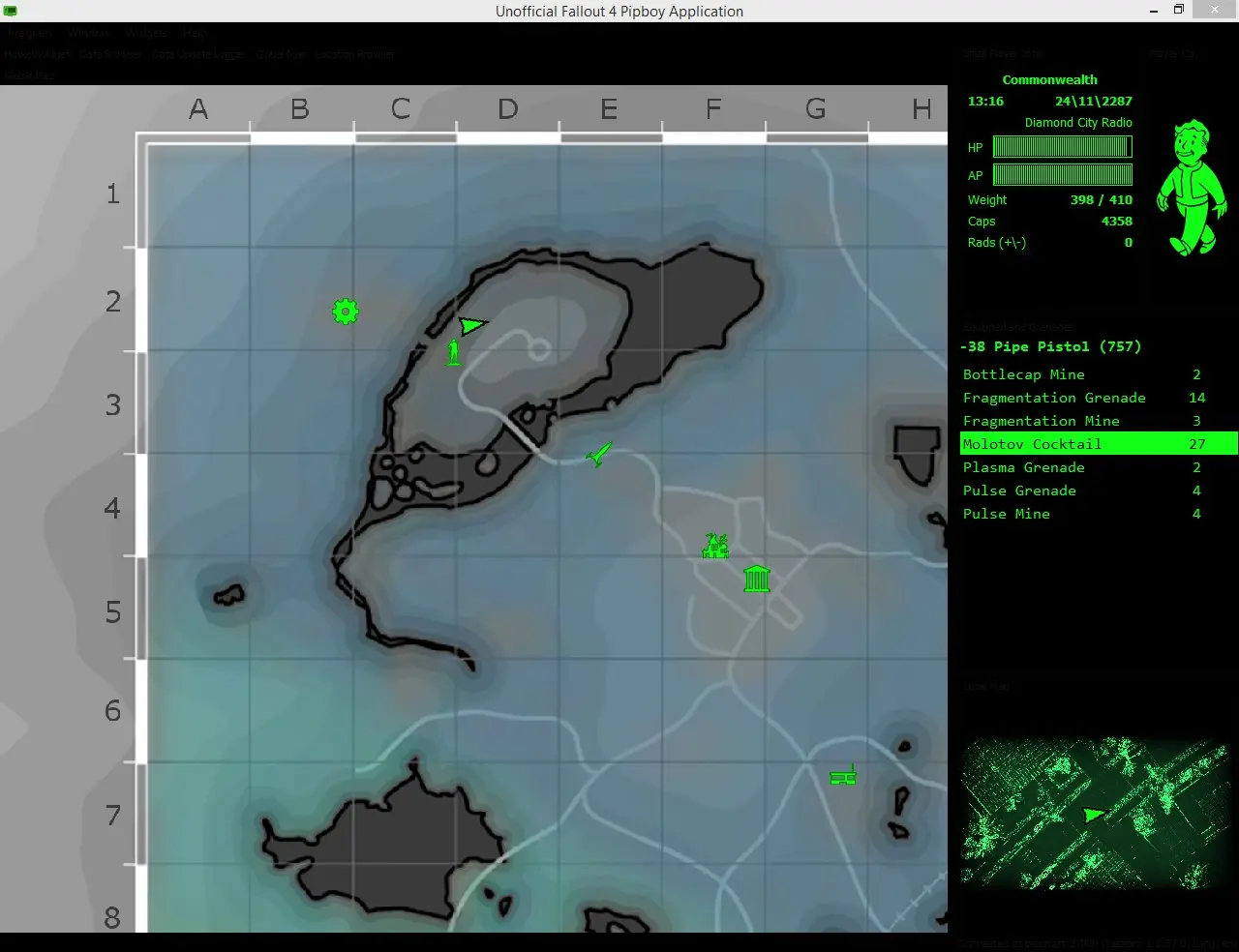
Task: Click the column D header on map
Action: (507, 109)
